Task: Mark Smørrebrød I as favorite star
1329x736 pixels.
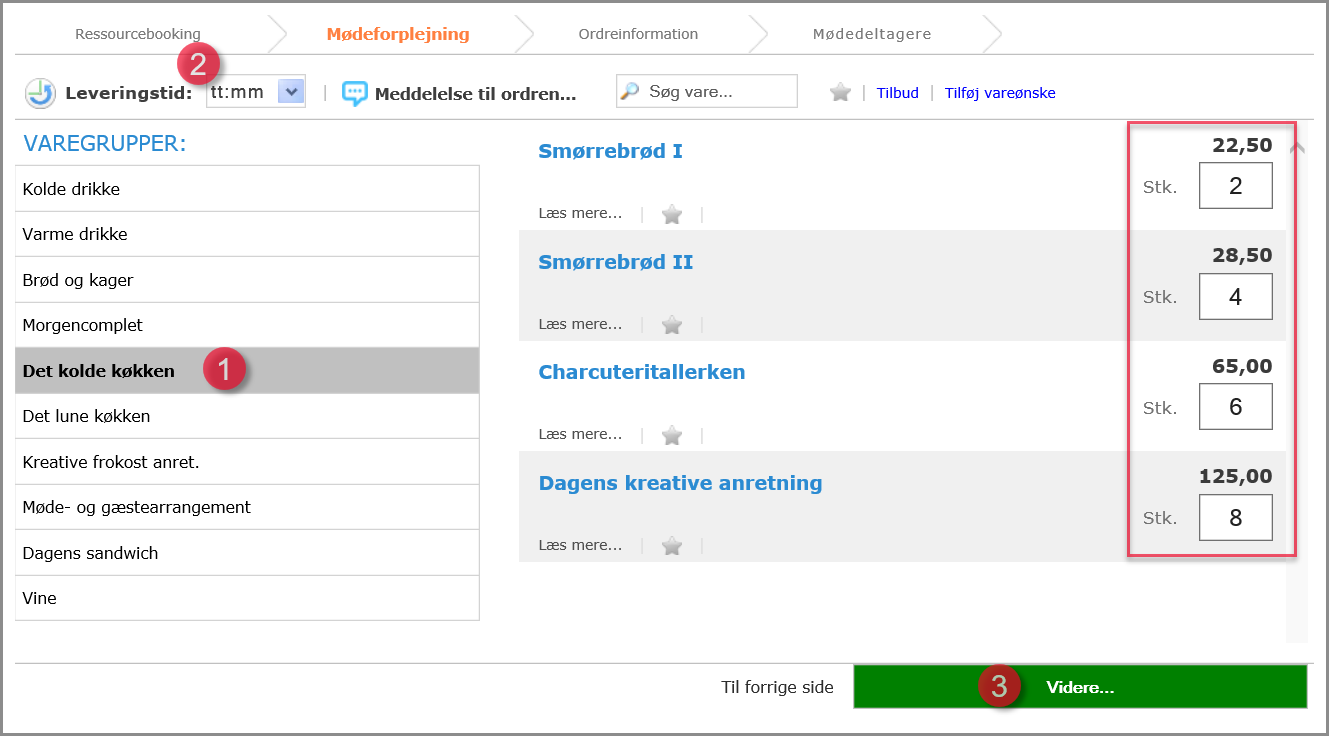Action: click(x=672, y=214)
